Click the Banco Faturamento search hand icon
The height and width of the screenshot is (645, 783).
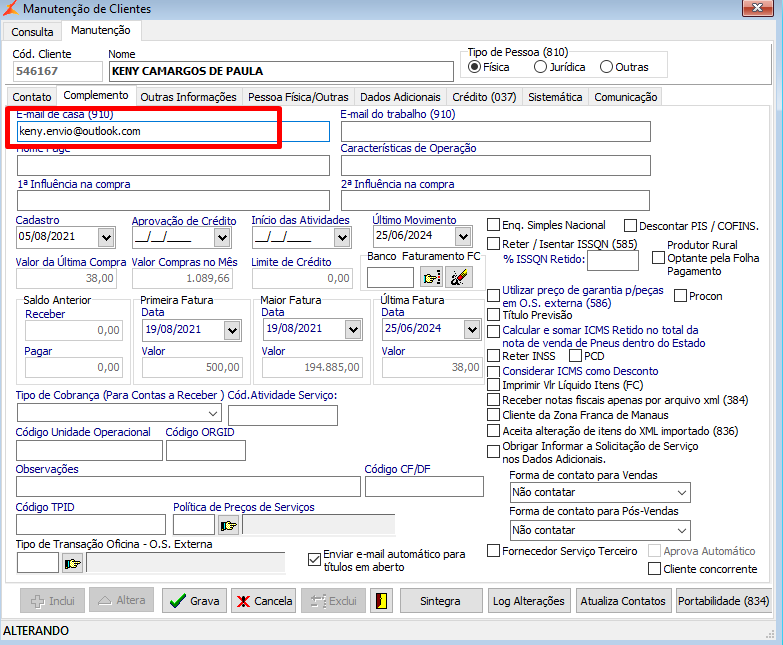pos(431,278)
